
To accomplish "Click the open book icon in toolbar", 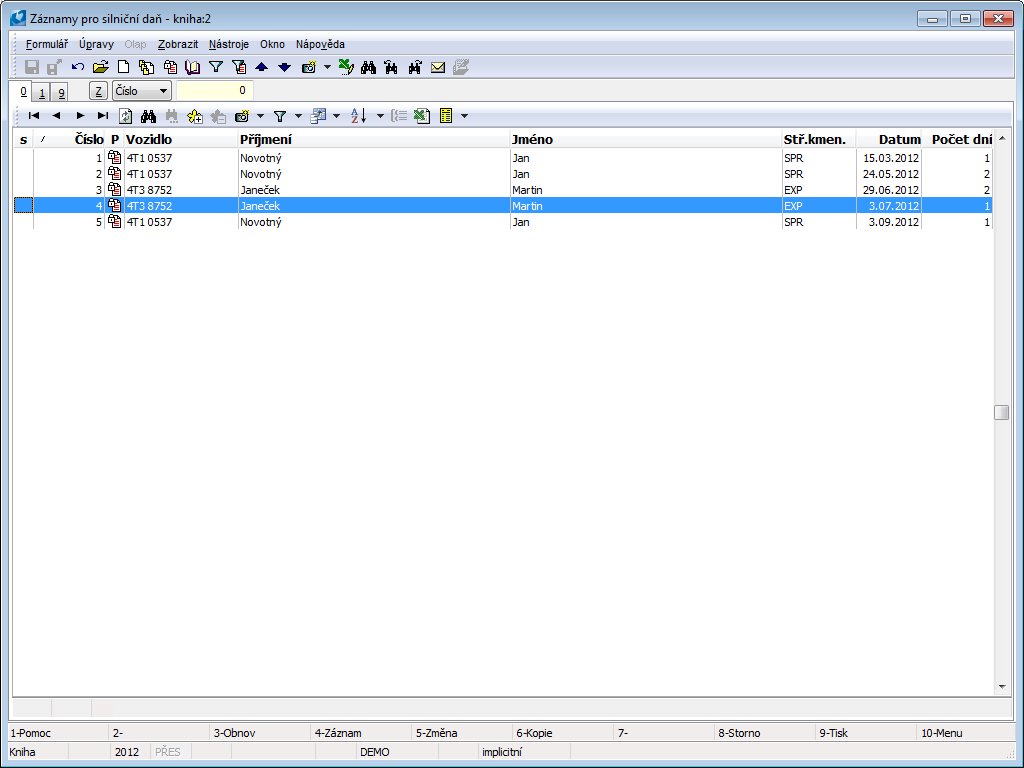I will (192, 67).
